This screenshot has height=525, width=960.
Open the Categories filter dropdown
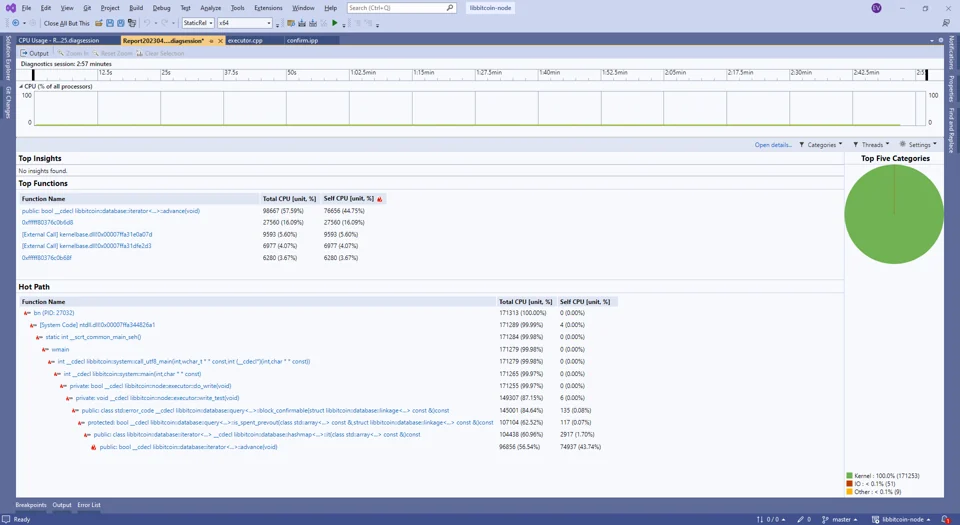point(820,145)
